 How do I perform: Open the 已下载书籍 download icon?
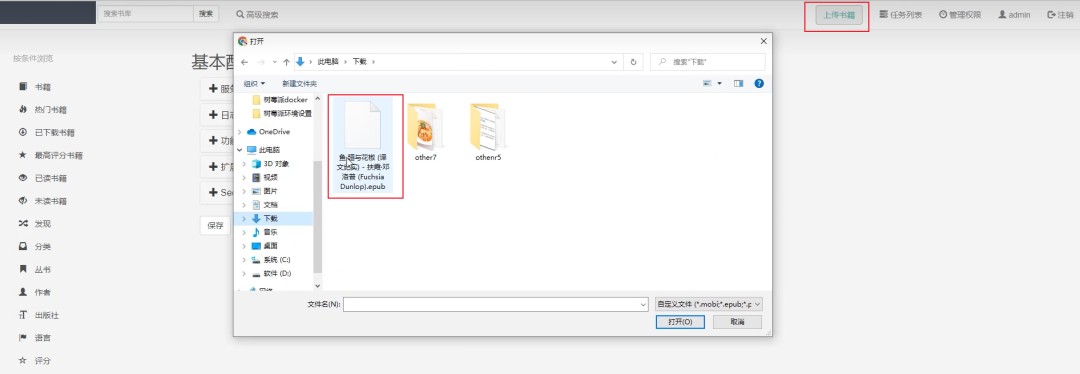(x=23, y=132)
